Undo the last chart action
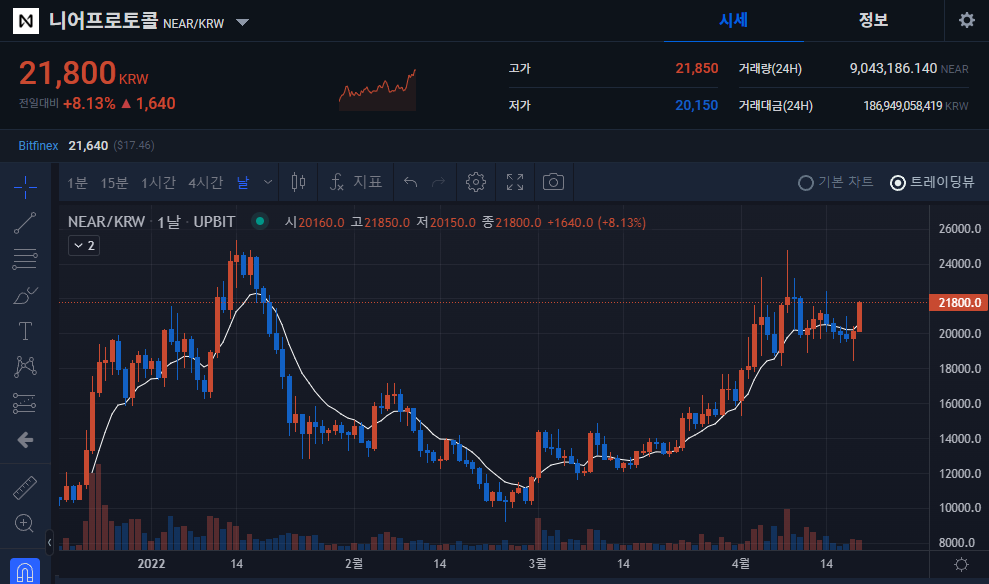989x584 pixels. coord(411,182)
